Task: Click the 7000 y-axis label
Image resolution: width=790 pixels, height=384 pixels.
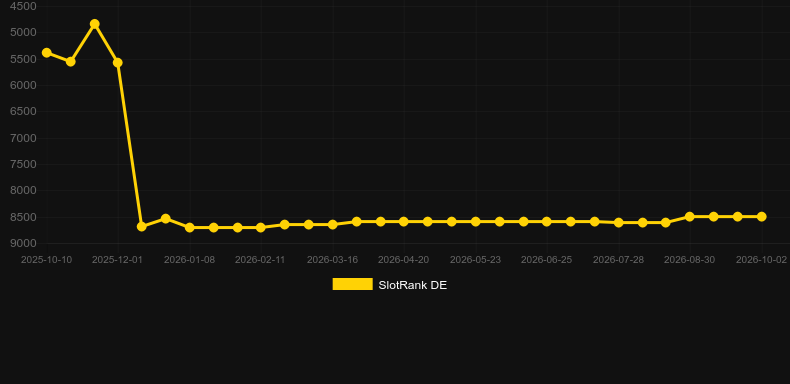Action: coord(24,138)
